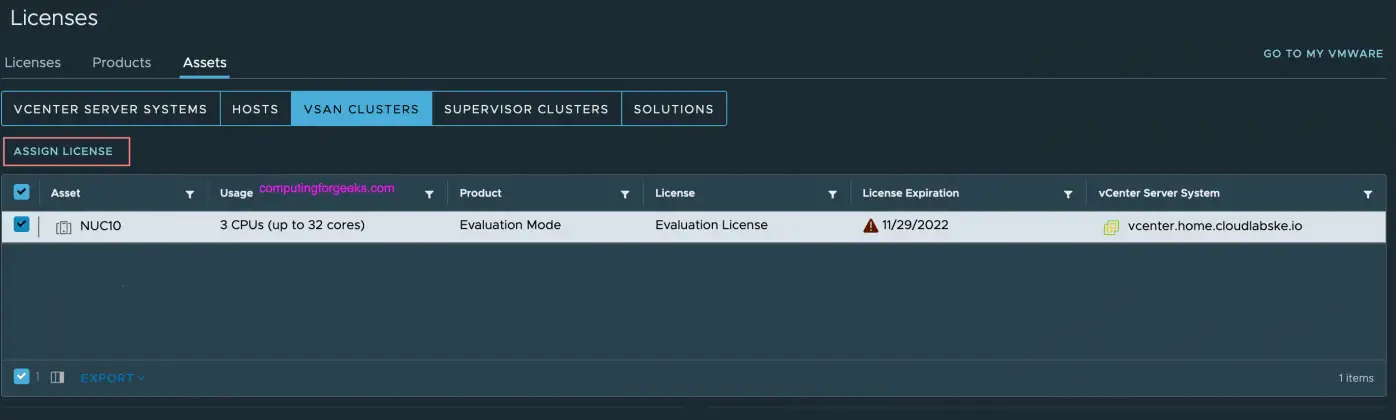The image size is (1396, 420).
Task: Click the Product column filter icon
Action: coord(625,194)
